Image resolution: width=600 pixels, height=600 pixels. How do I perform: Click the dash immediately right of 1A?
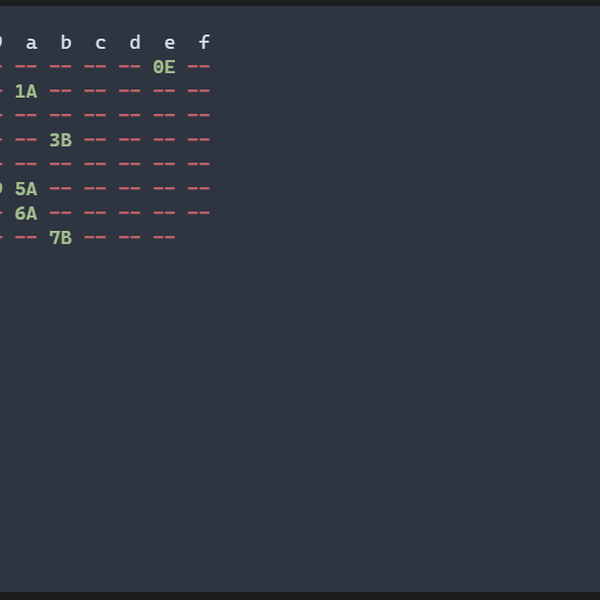(x=60, y=91)
